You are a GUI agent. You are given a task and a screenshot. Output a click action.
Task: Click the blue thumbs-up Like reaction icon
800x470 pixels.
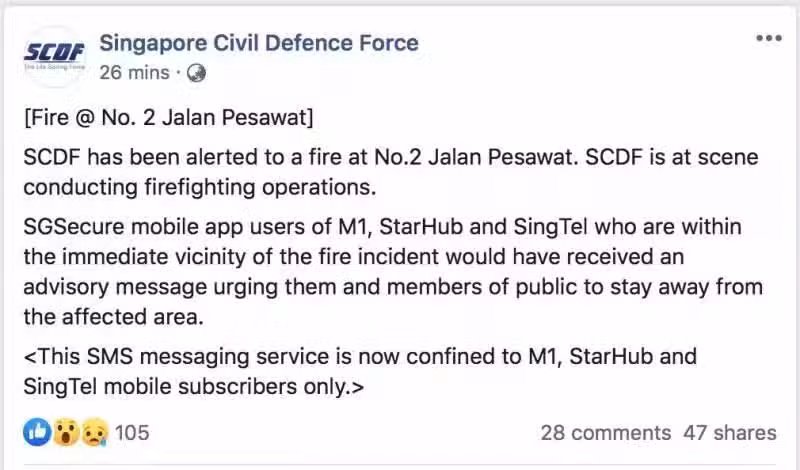coord(37,432)
